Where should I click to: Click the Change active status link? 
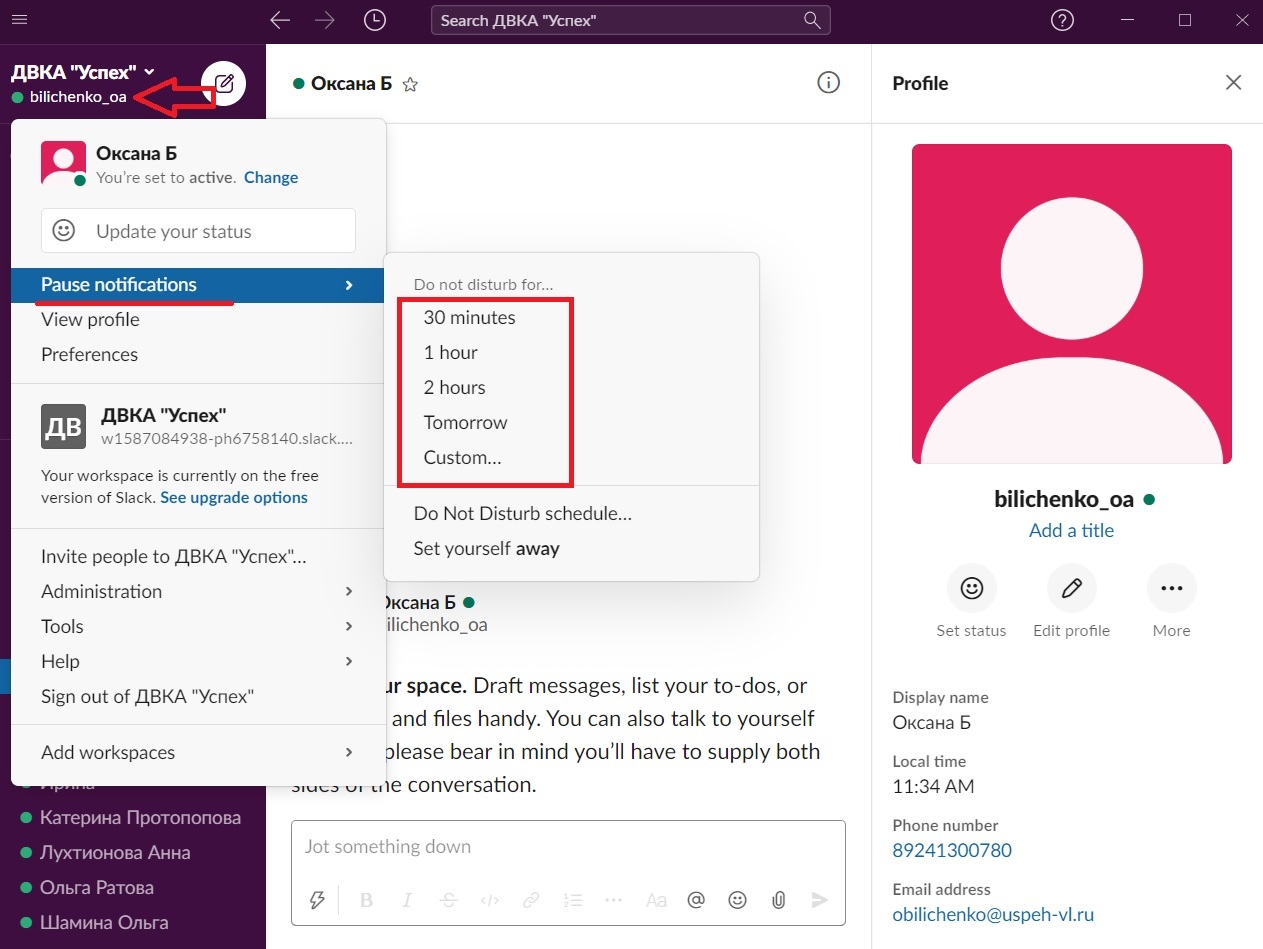(x=271, y=177)
